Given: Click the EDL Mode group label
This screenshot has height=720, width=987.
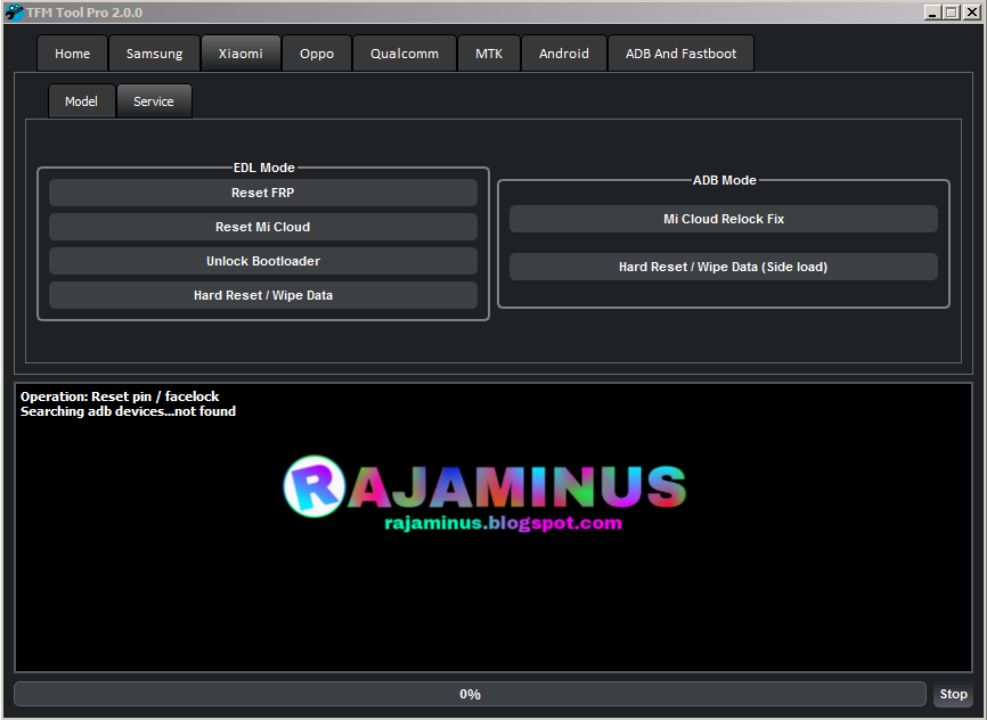Looking at the screenshot, I should coord(264,167).
